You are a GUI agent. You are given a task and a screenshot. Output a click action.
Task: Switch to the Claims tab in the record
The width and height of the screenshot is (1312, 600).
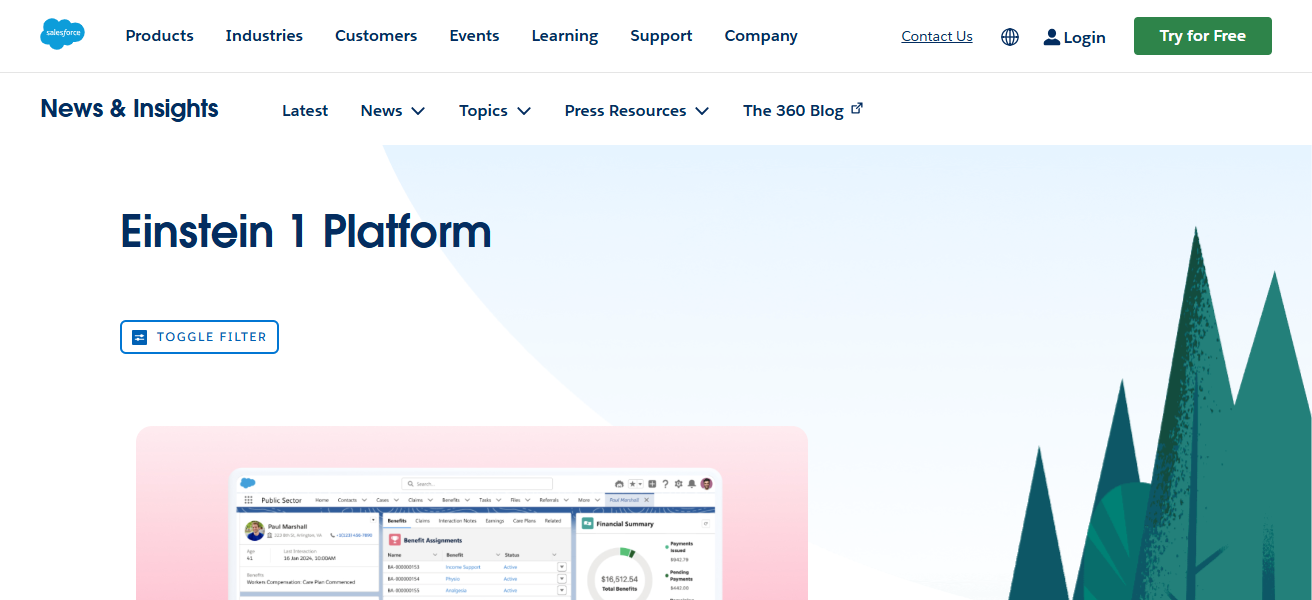click(422, 519)
